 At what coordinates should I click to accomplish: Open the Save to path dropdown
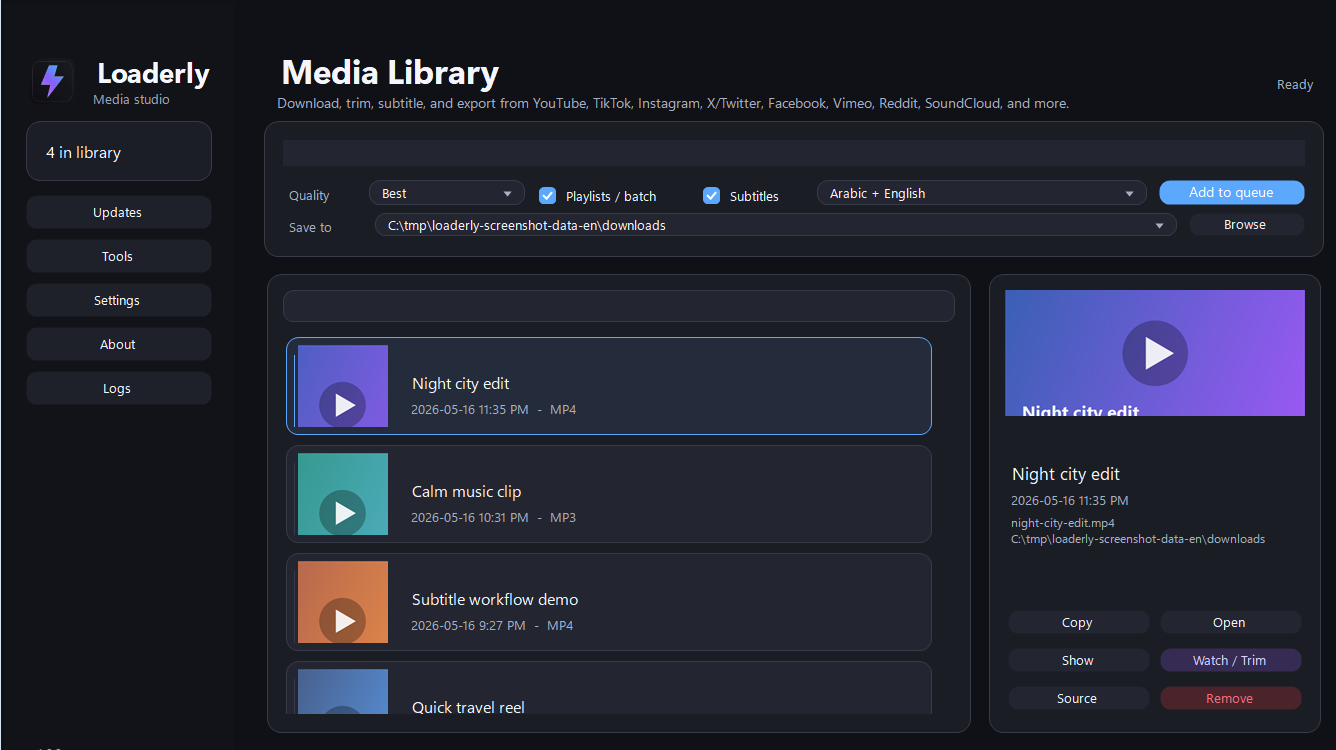coord(776,225)
